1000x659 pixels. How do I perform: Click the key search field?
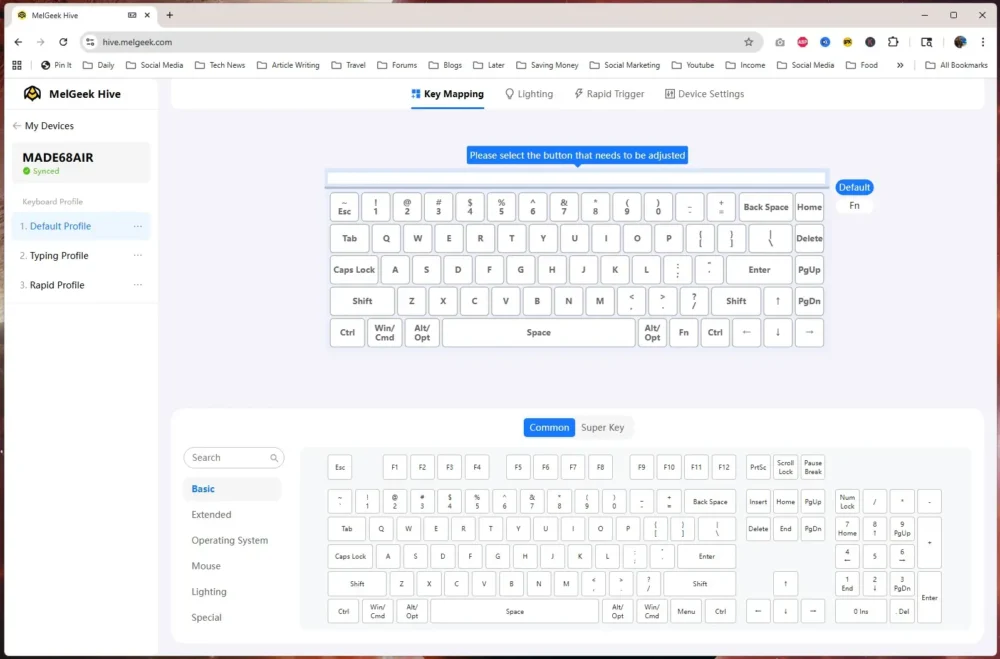coord(234,457)
